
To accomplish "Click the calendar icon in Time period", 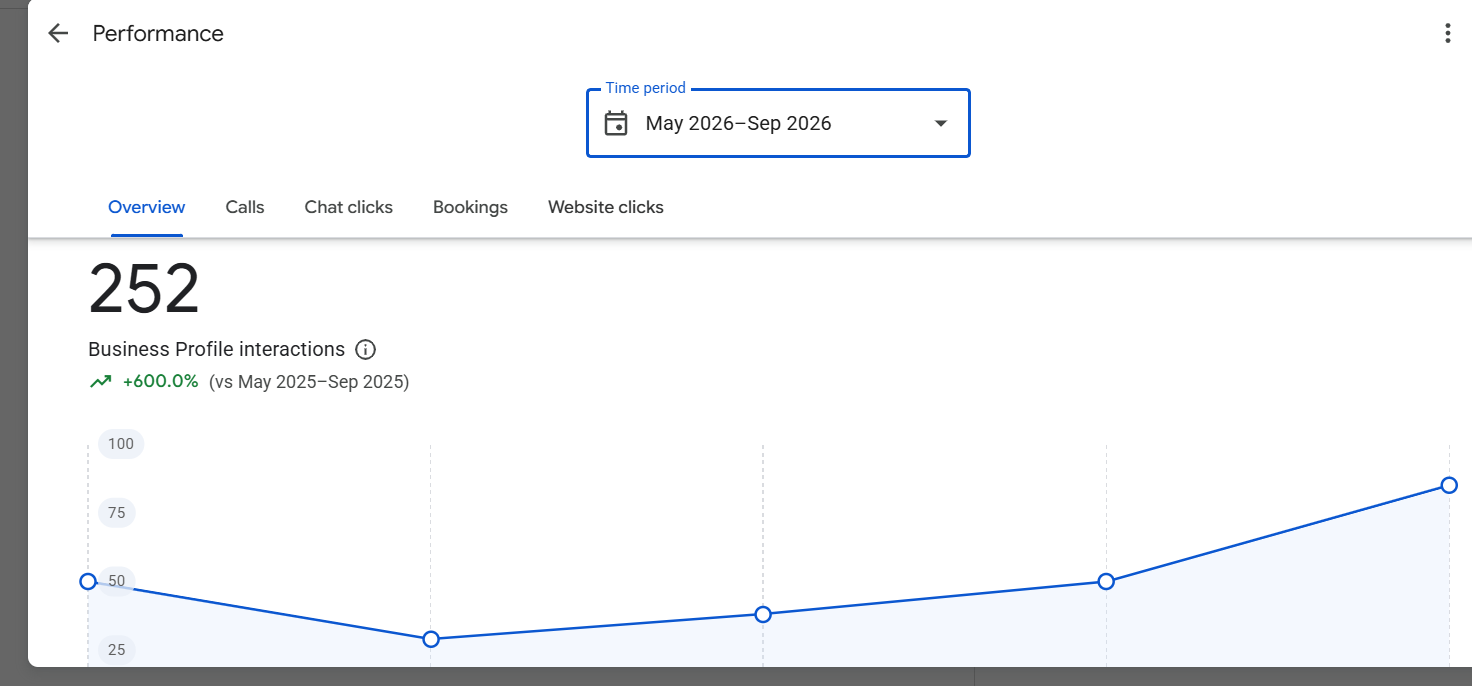I will [617, 124].
